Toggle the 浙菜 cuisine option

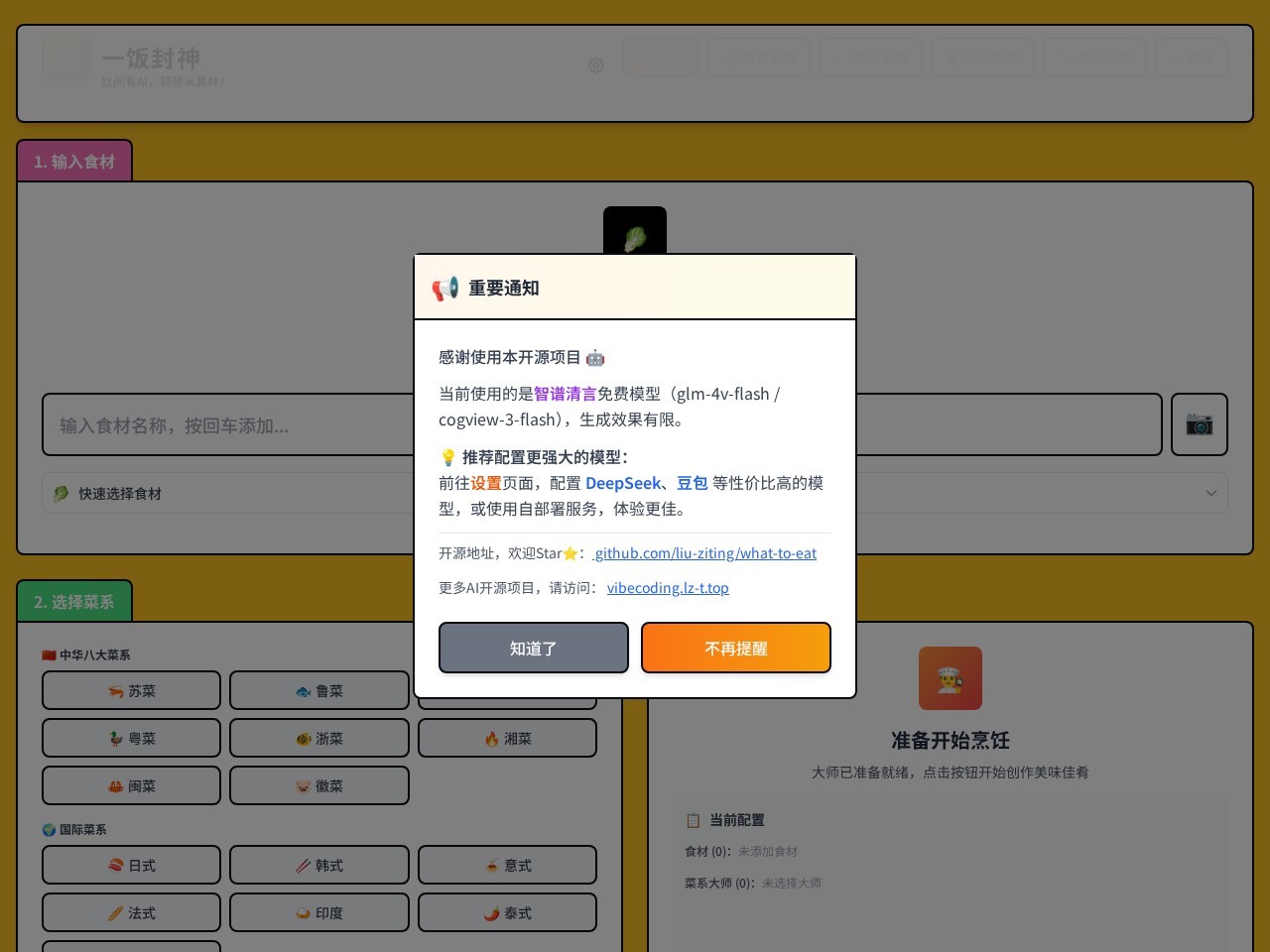pyautogui.click(x=319, y=738)
